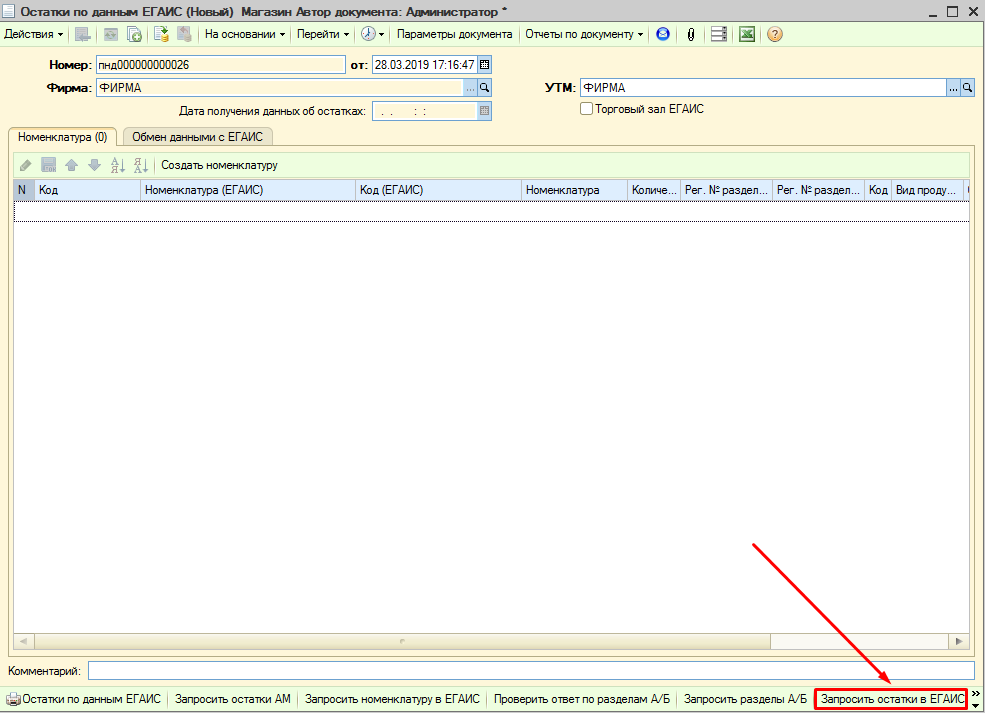Click the Фирма input field
The width and height of the screenshot is (985, 713).
(280, 88)
